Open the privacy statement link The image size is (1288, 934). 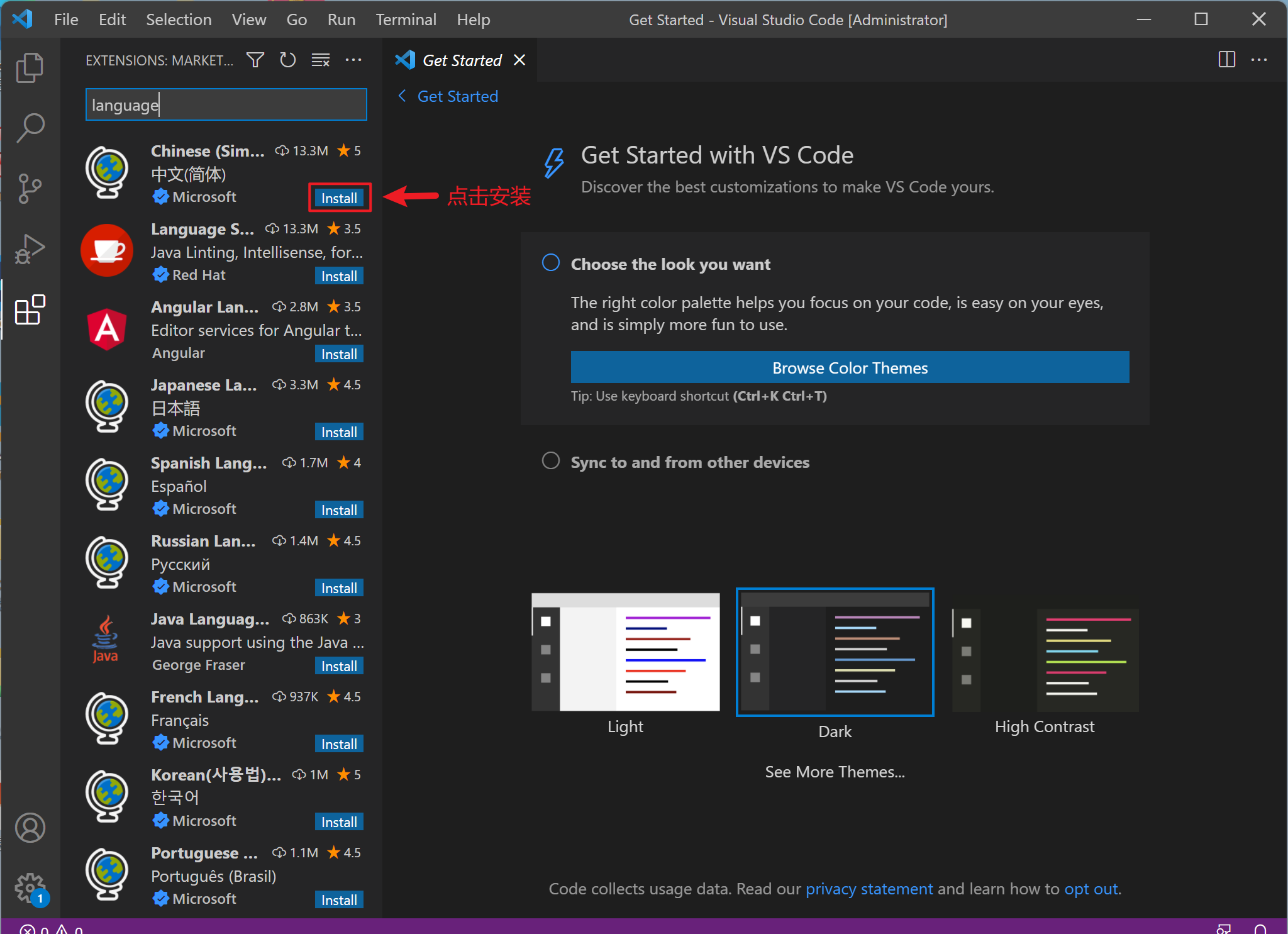(x=869, y=889)
